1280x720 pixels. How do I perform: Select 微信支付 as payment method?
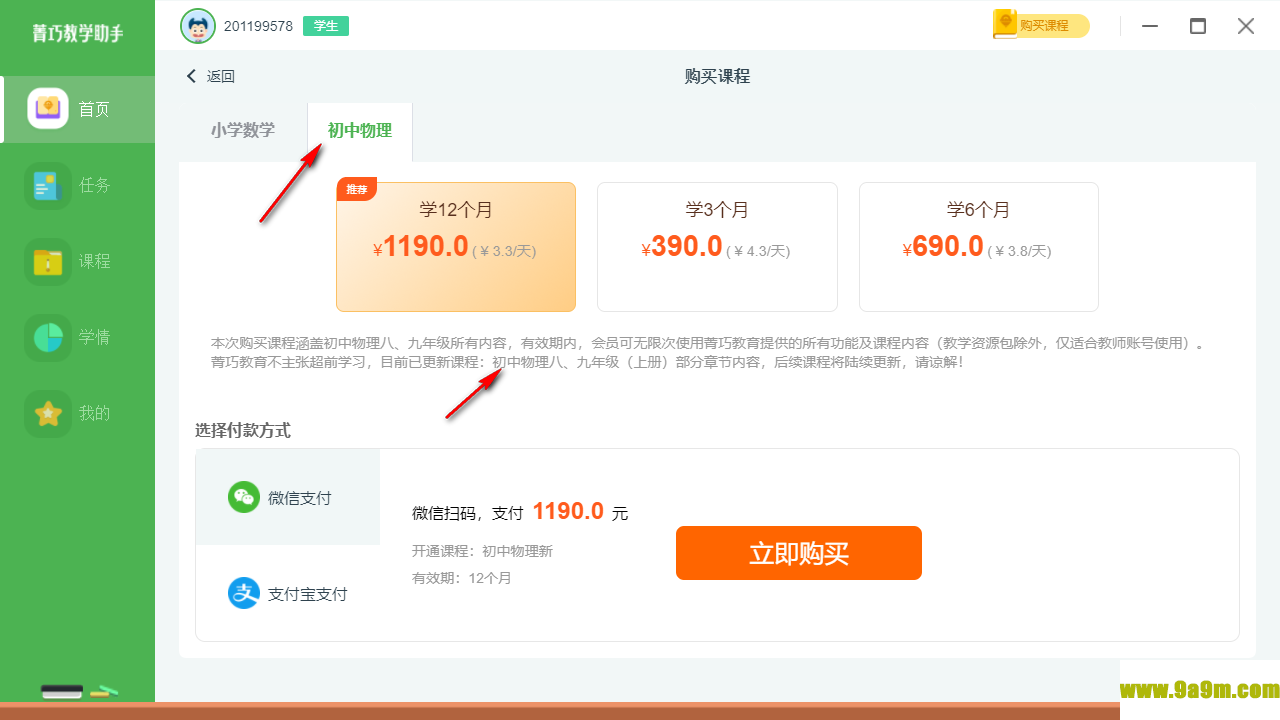pyautogui.click(x=288, y=498)
